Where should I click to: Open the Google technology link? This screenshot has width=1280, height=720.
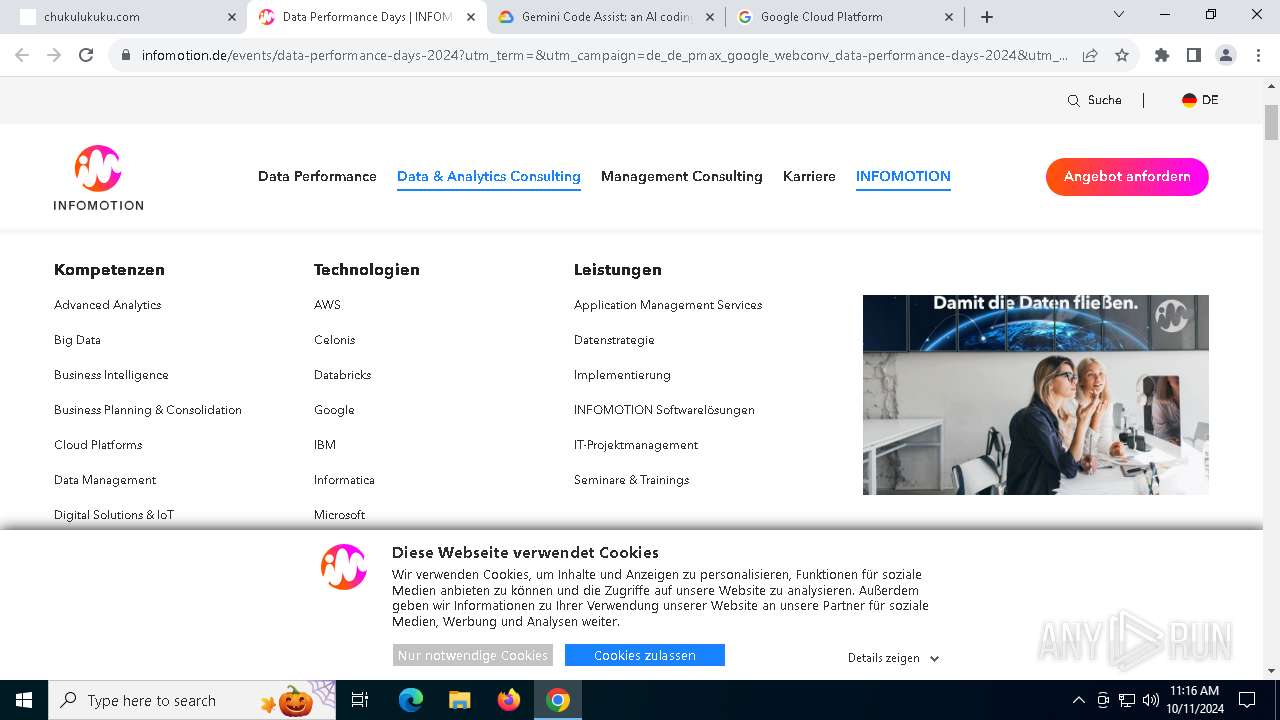point(334,410)
